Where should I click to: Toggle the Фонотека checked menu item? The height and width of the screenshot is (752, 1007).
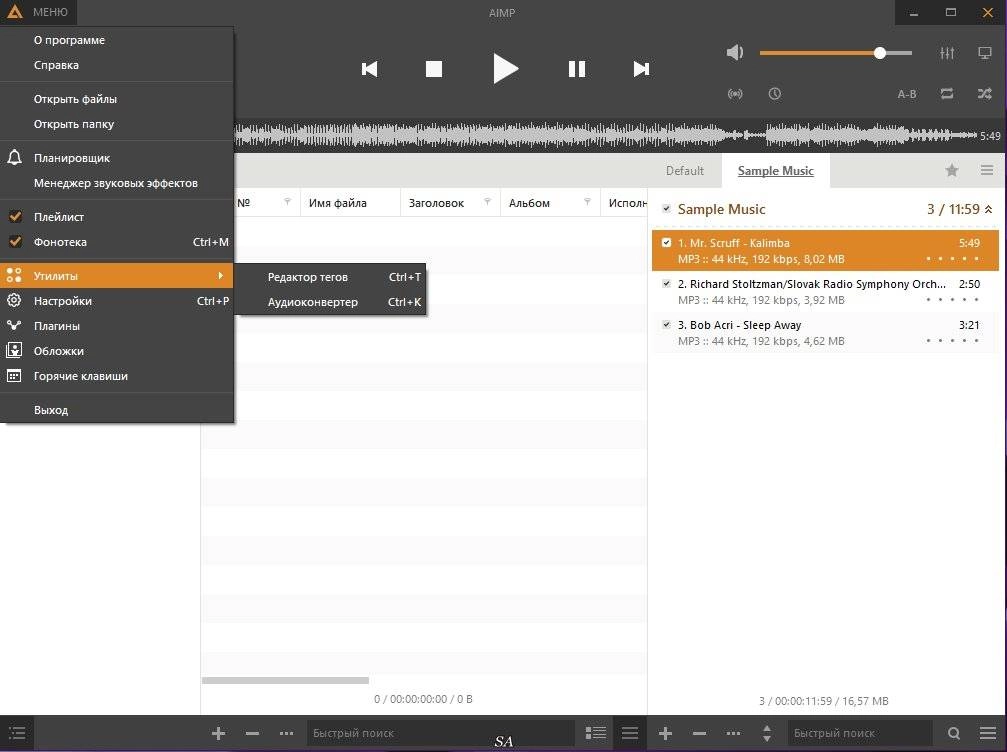[x=116, y=242]
